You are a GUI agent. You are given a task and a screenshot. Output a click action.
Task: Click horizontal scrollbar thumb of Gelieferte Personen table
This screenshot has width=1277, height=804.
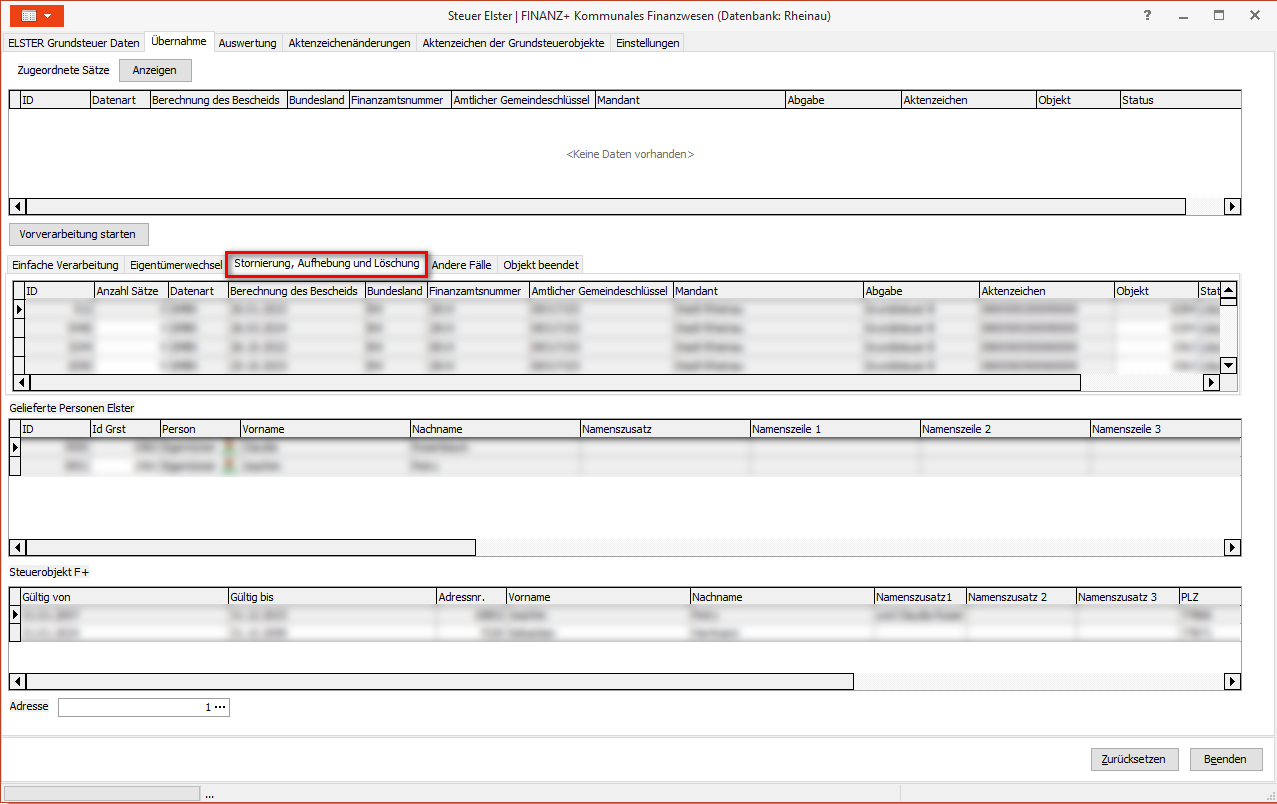tap(251, 548)
